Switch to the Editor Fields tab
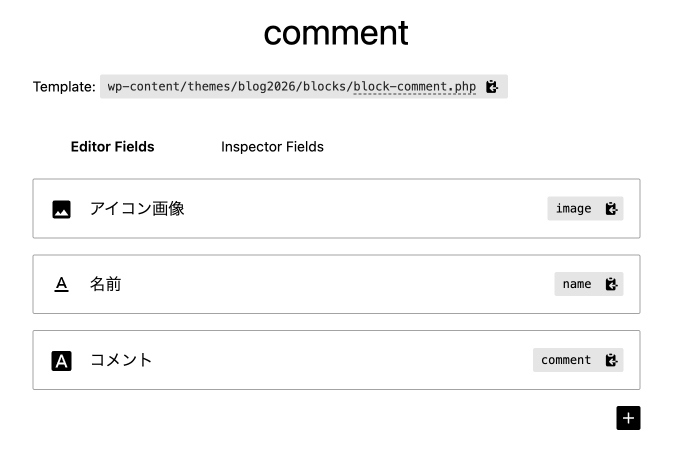The width and height of the screenshot is (676, 465). (112, 147)
